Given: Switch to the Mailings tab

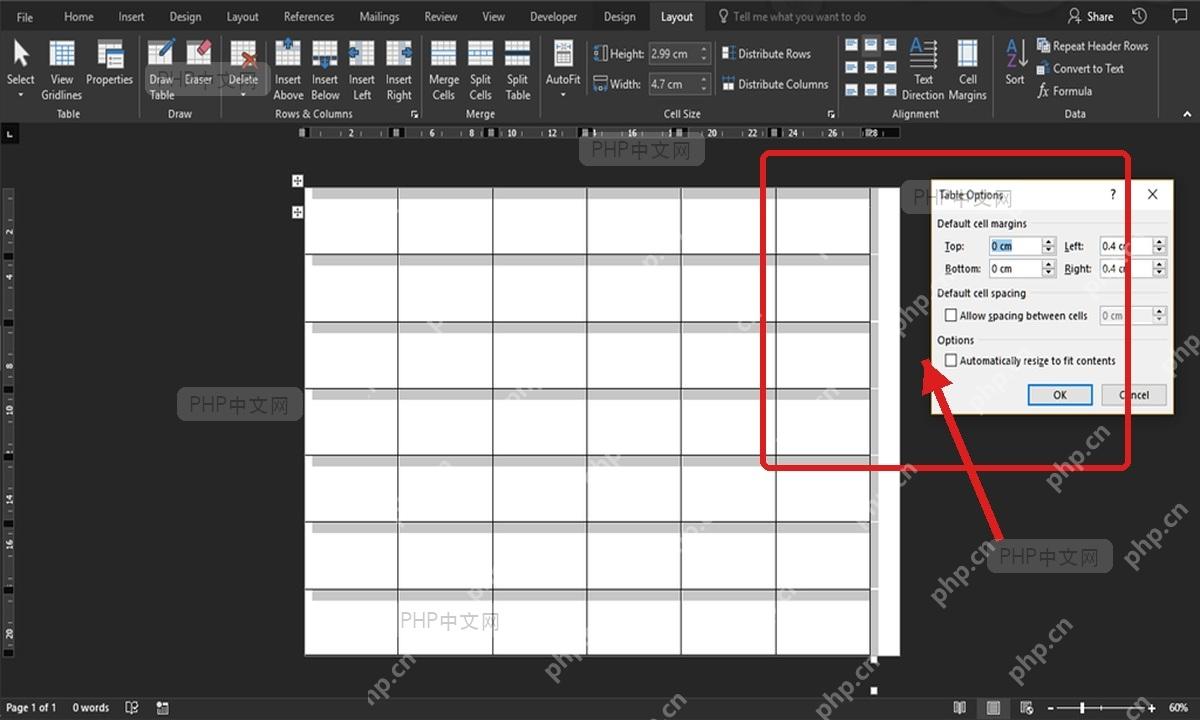Looking at the screenshot, I should click(379, 17).
